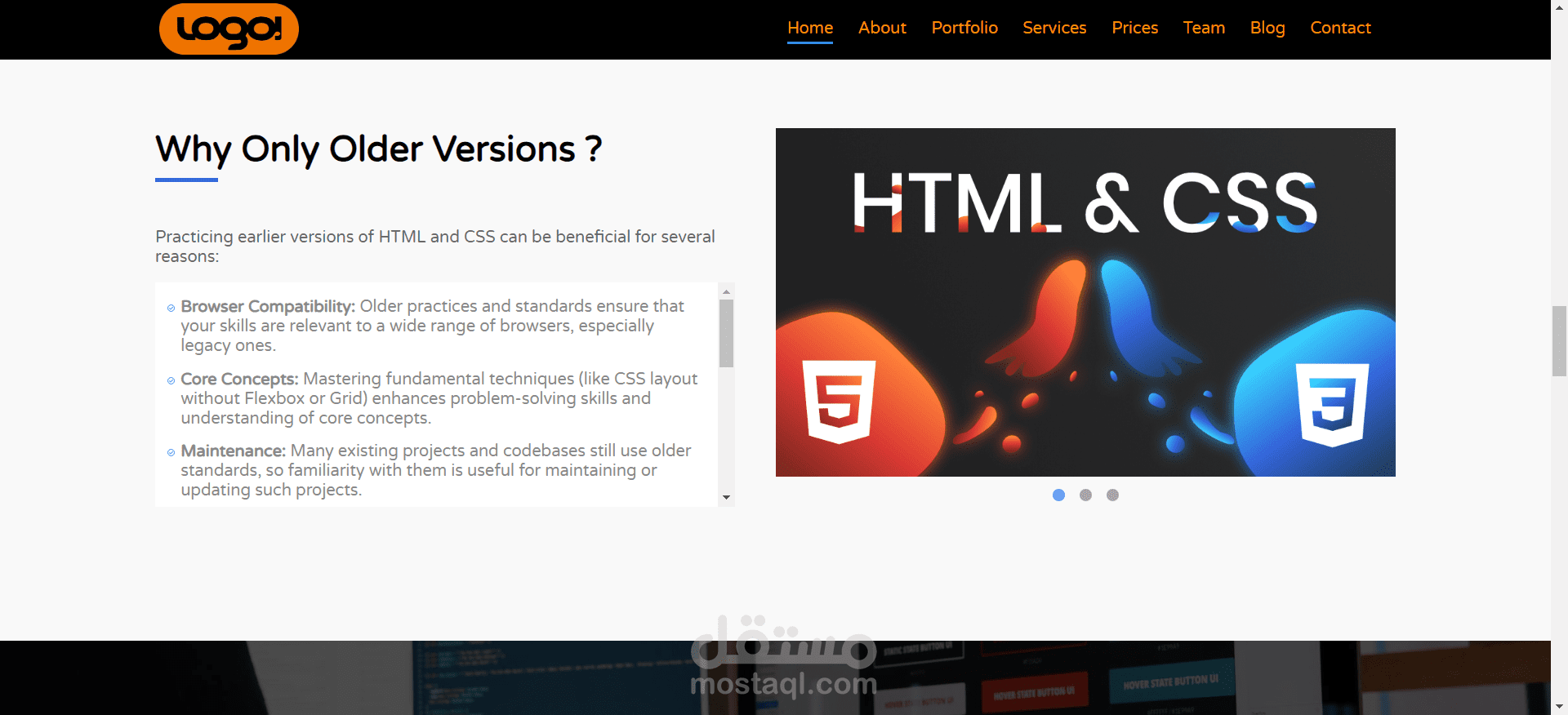Go to the About section link

(882, 28)
